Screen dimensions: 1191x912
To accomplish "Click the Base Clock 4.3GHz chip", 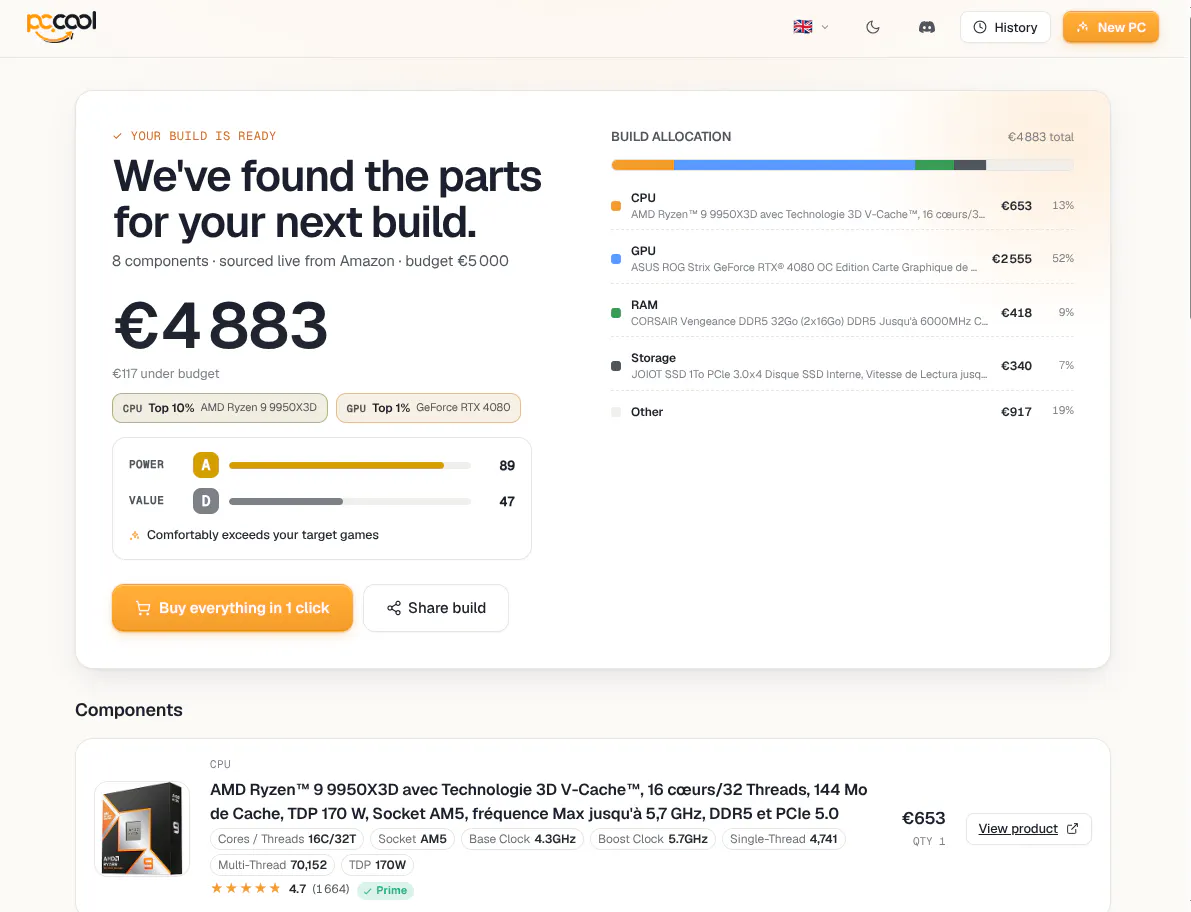I will coord(522,839).
